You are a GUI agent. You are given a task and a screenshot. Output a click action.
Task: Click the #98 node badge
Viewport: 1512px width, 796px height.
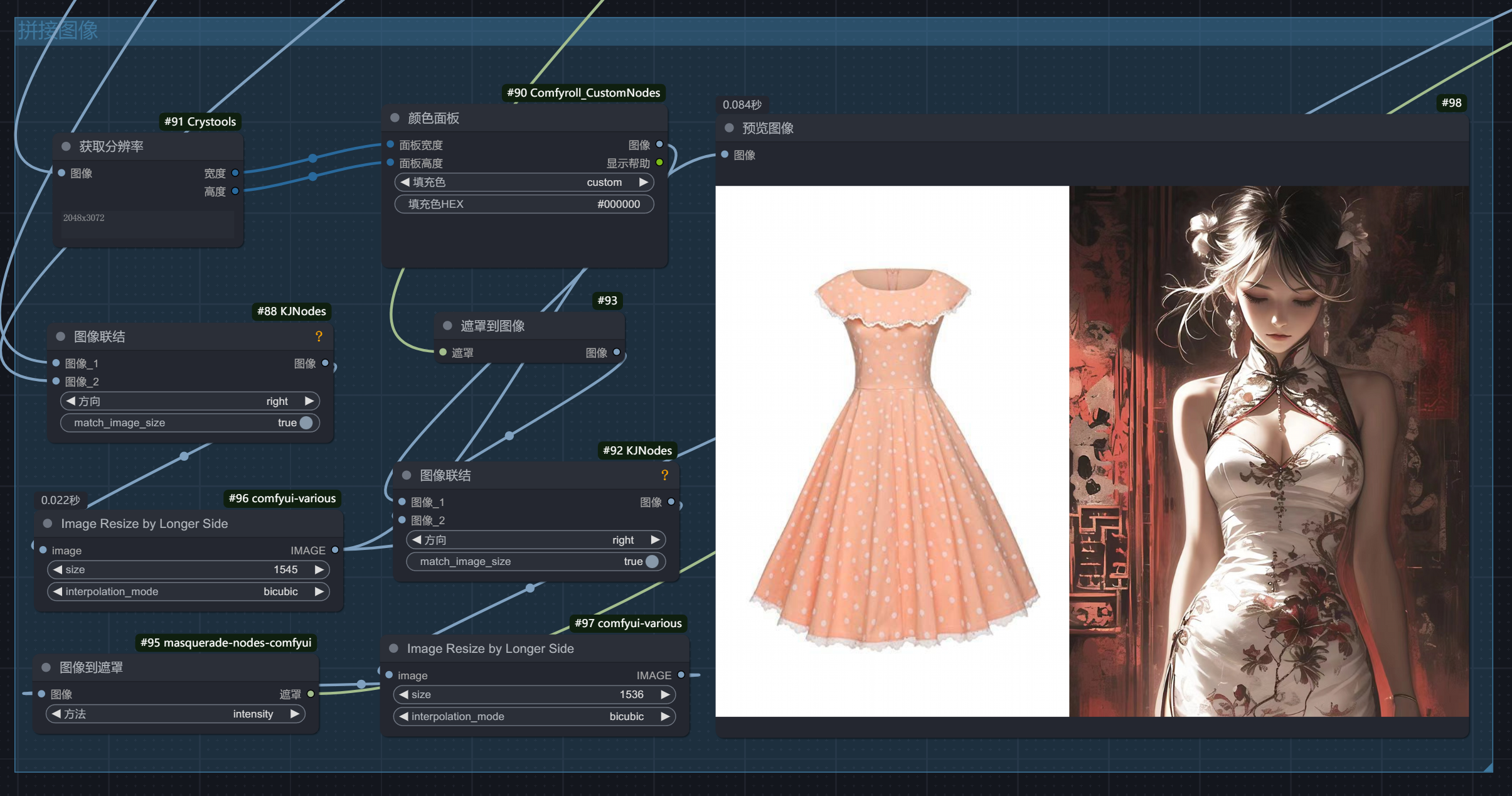pyautogui.click(x=1451, y=102)
